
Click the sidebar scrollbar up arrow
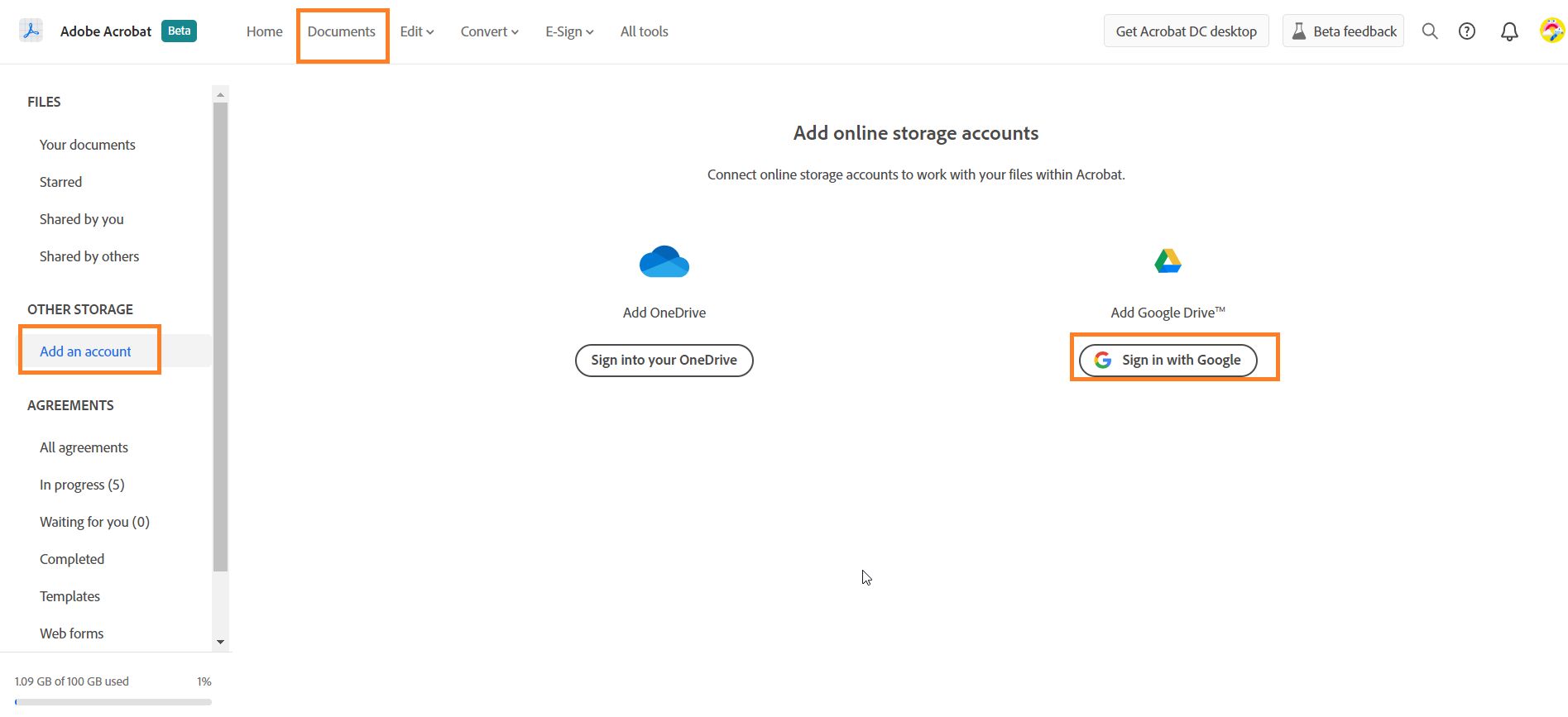[x=220, y=94]
